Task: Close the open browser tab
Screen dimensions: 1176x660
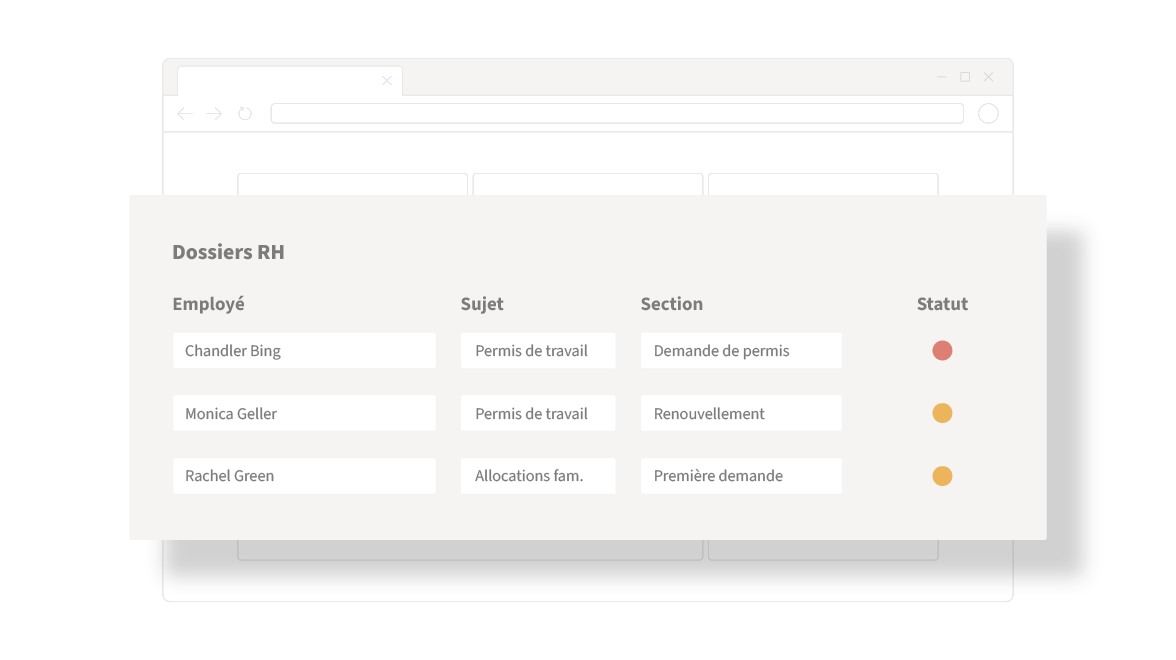Action: pyautogui.click(x=386, y=80)
